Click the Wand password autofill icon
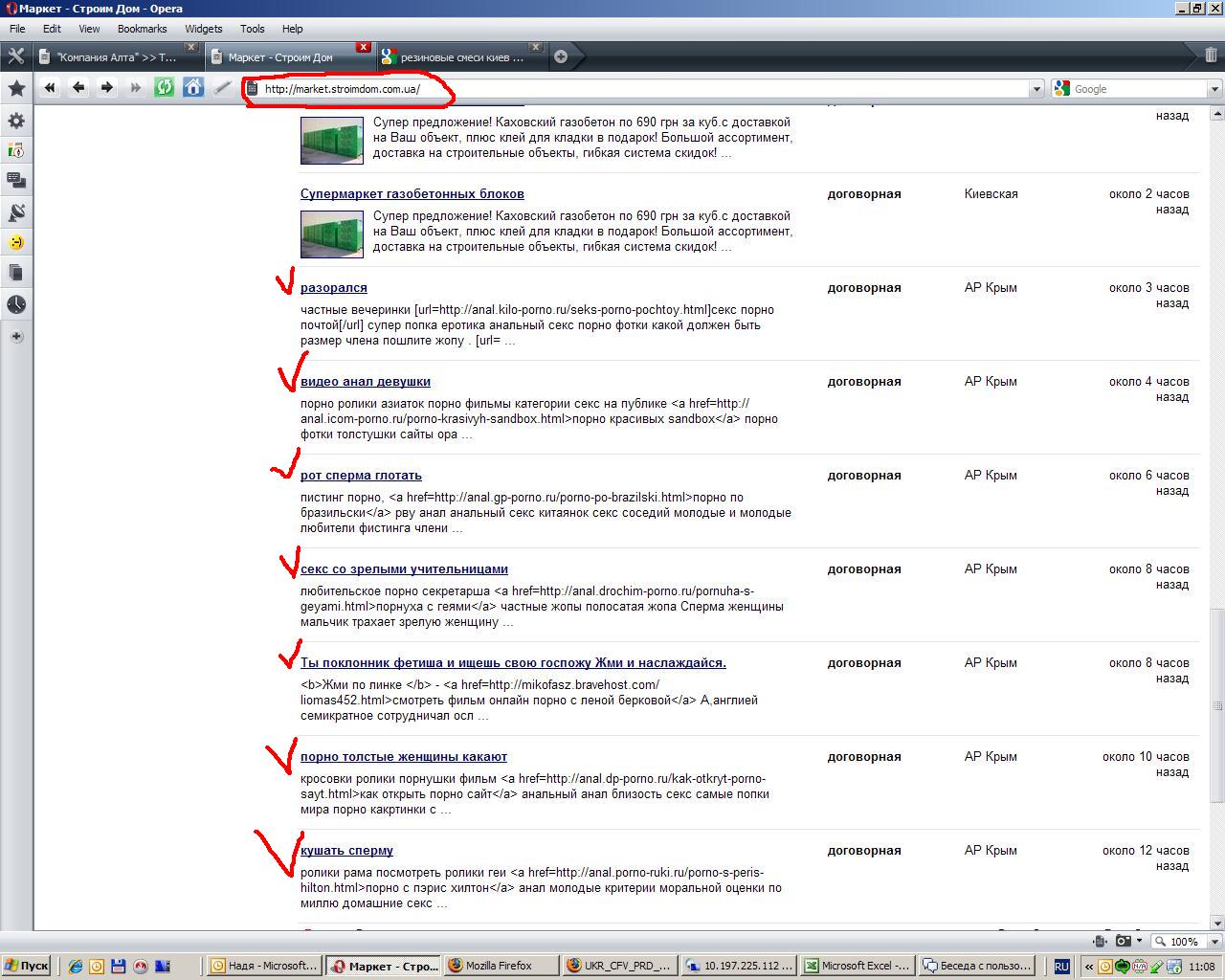 [x=222, y=88]
